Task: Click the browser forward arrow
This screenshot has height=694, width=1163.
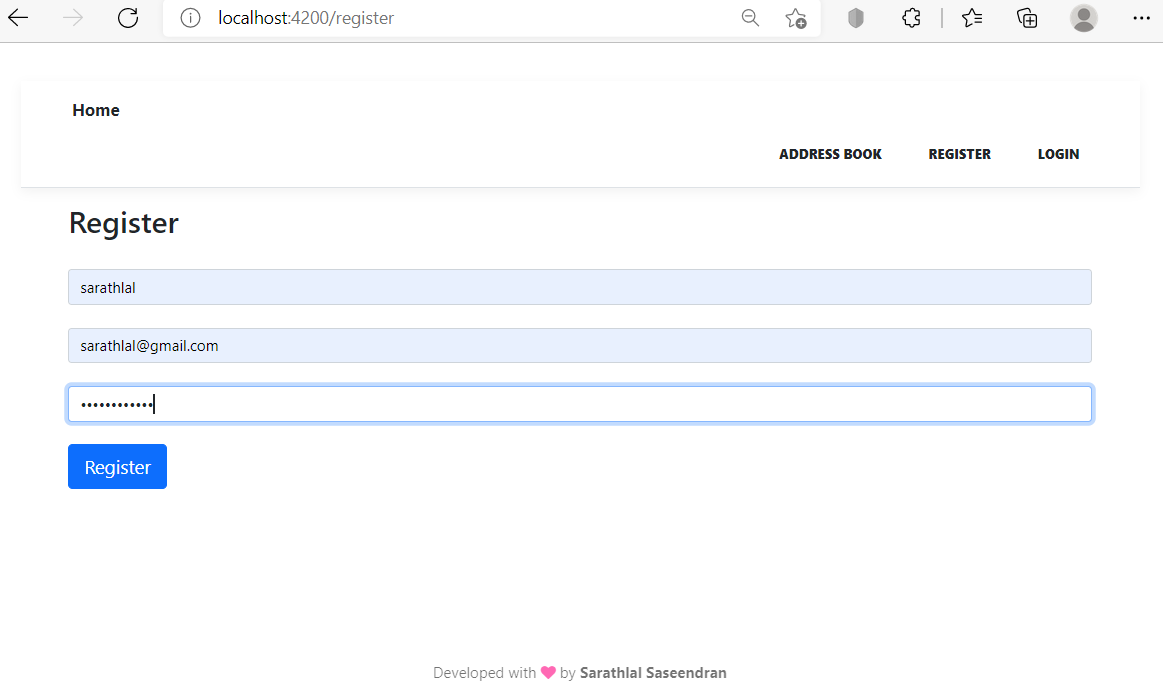Action: tap(73, 18)
